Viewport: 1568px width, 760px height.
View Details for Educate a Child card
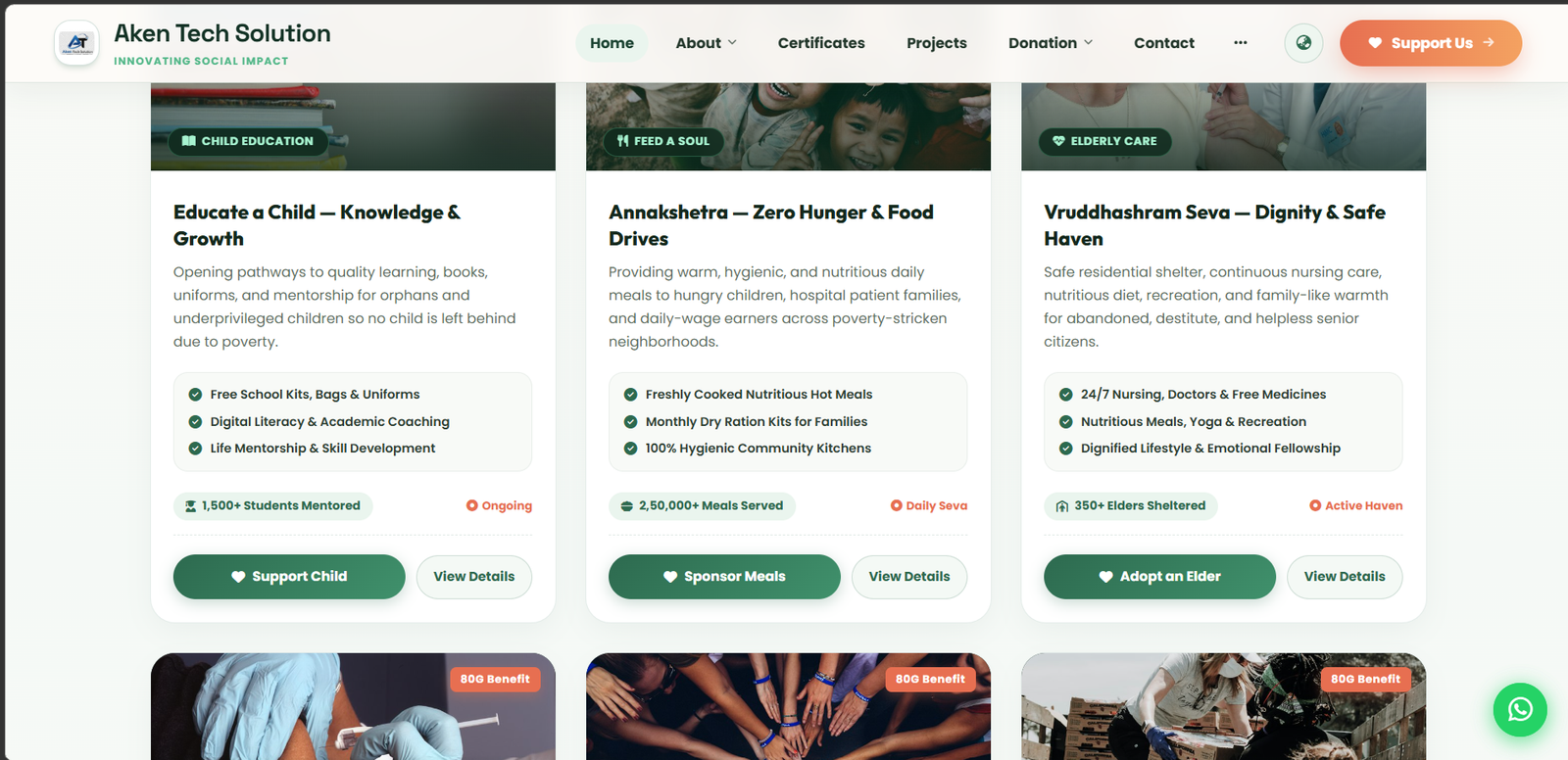click(x=474, y=577)
